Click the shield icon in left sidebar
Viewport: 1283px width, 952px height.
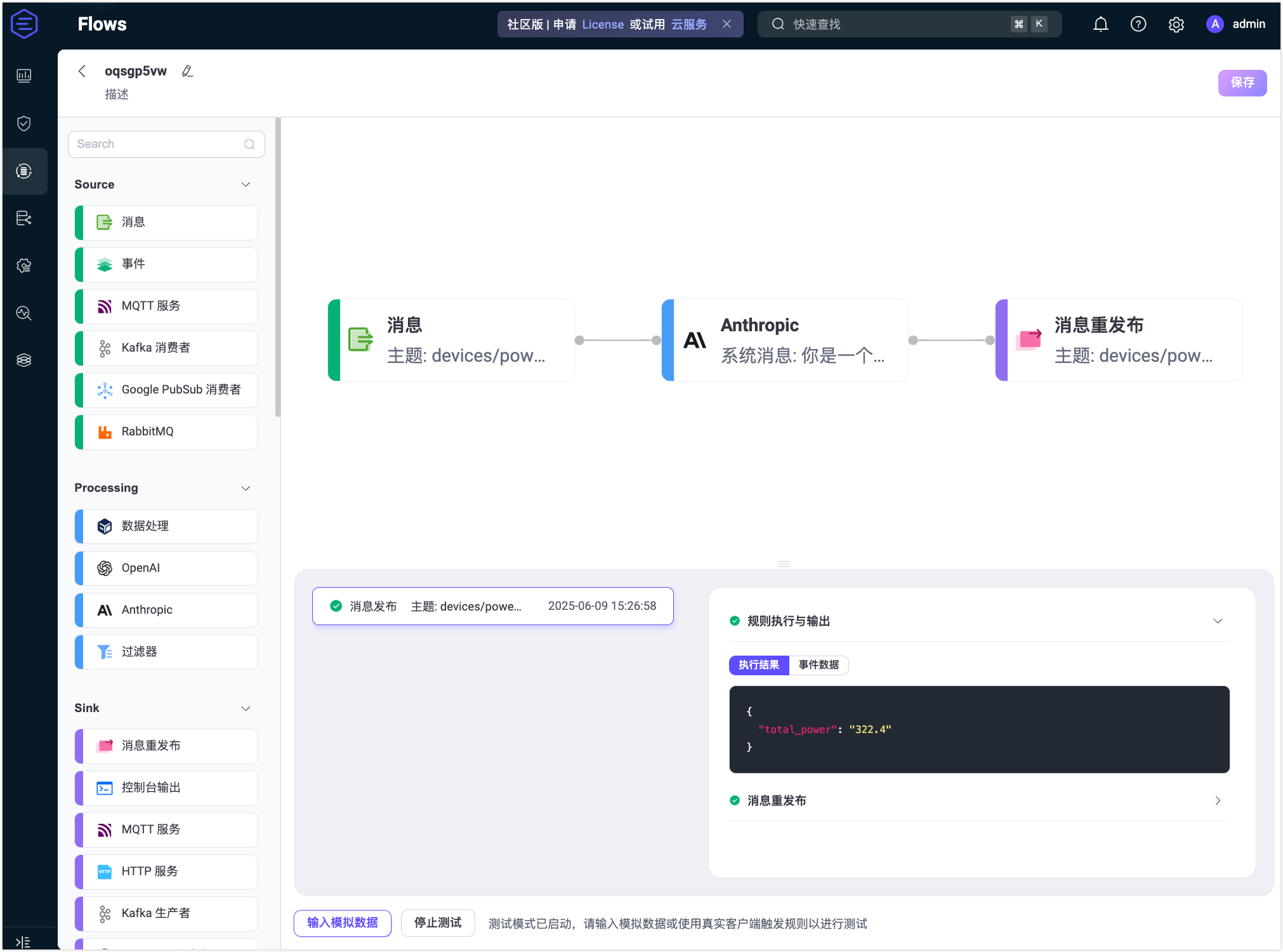[x=24, y=123]
